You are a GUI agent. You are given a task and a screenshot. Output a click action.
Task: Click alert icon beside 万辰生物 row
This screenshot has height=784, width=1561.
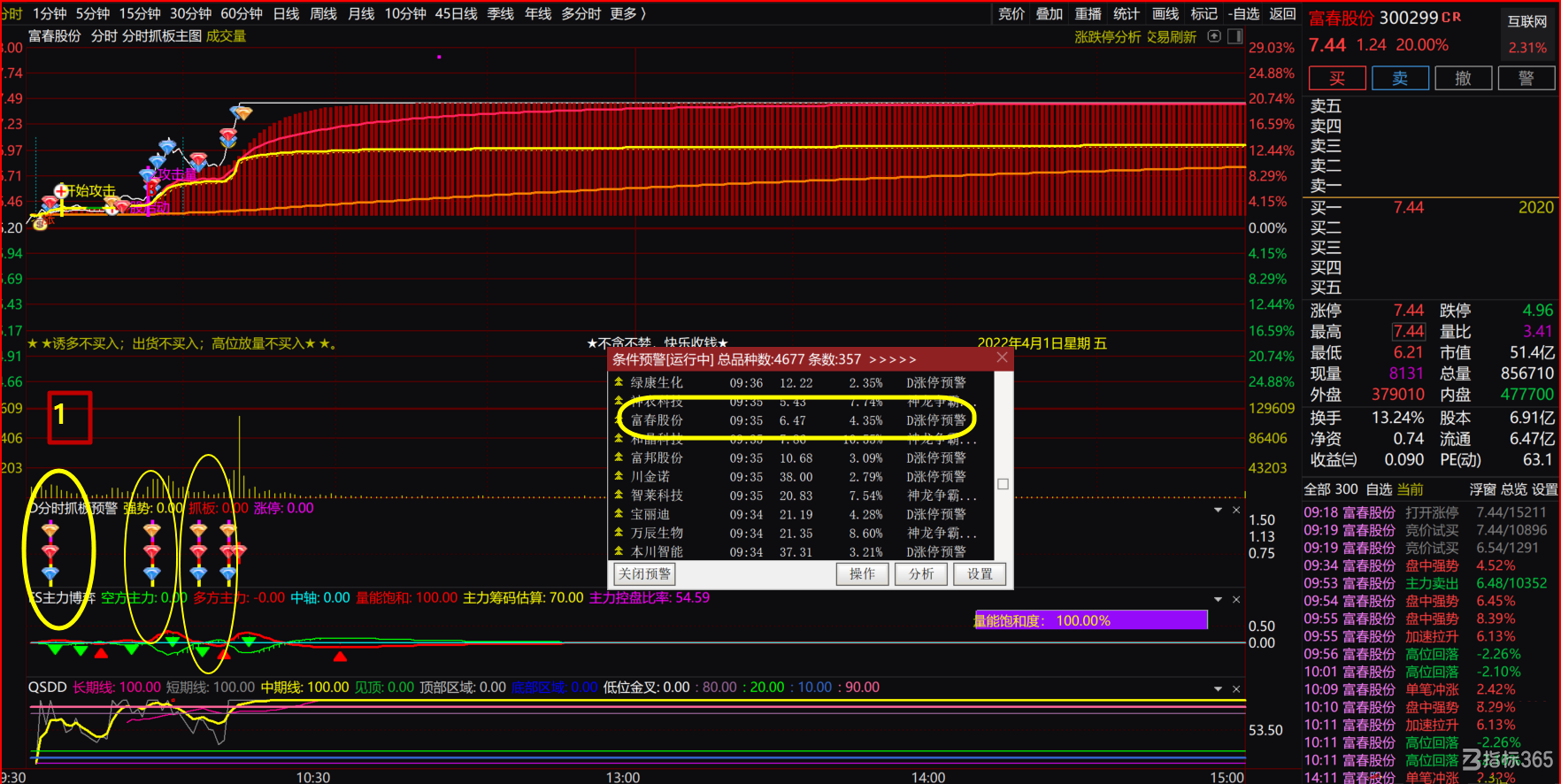[x=619, y=533]
